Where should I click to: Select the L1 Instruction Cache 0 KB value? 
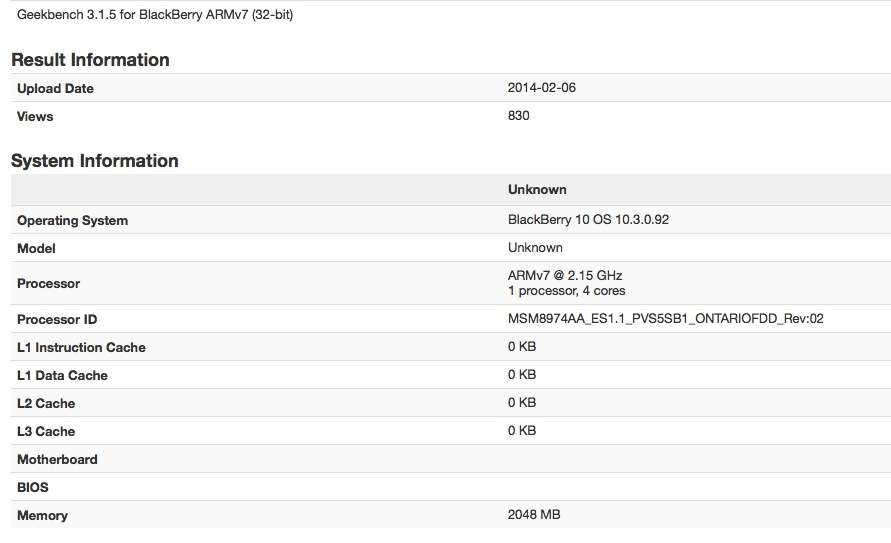(522, 346)
